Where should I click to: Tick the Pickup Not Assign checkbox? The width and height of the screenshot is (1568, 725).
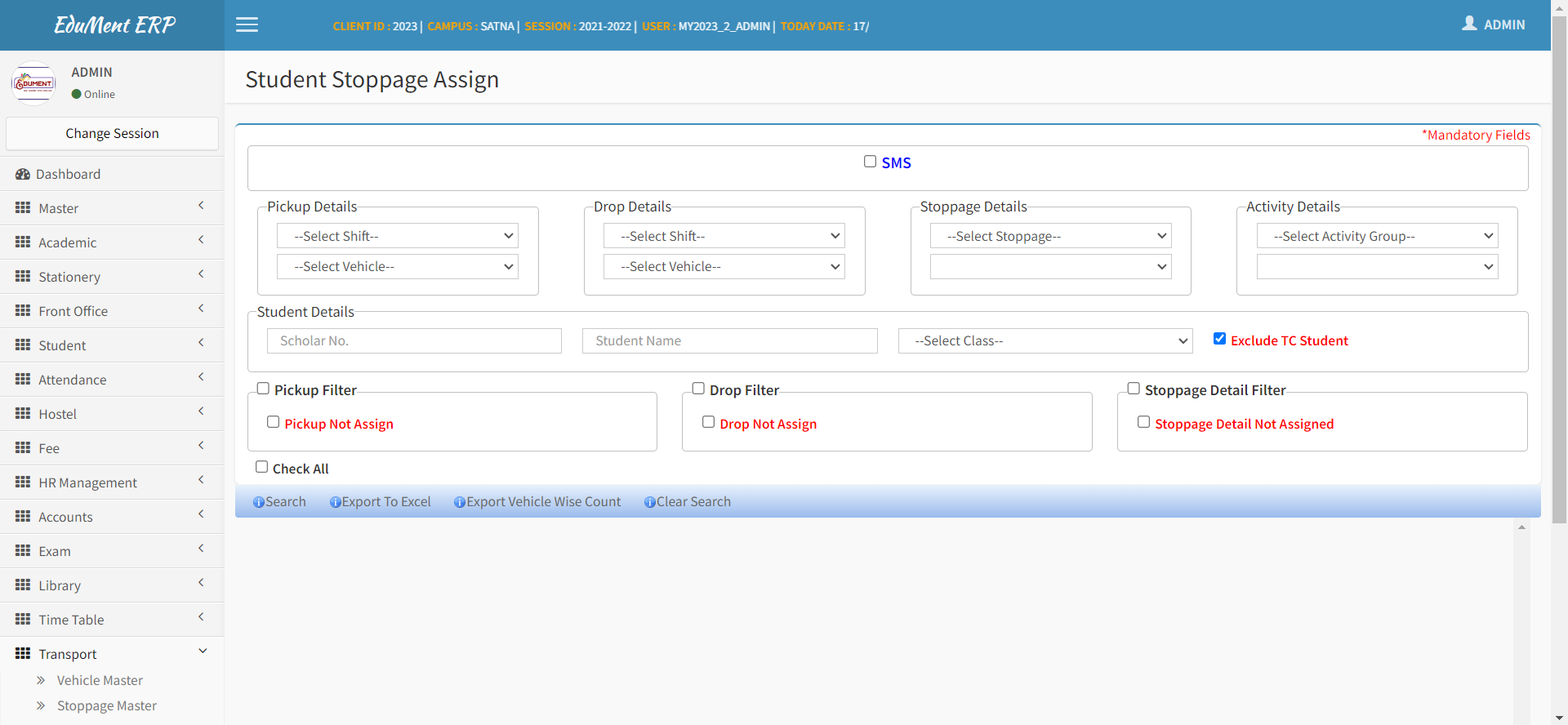pos(274,422)
